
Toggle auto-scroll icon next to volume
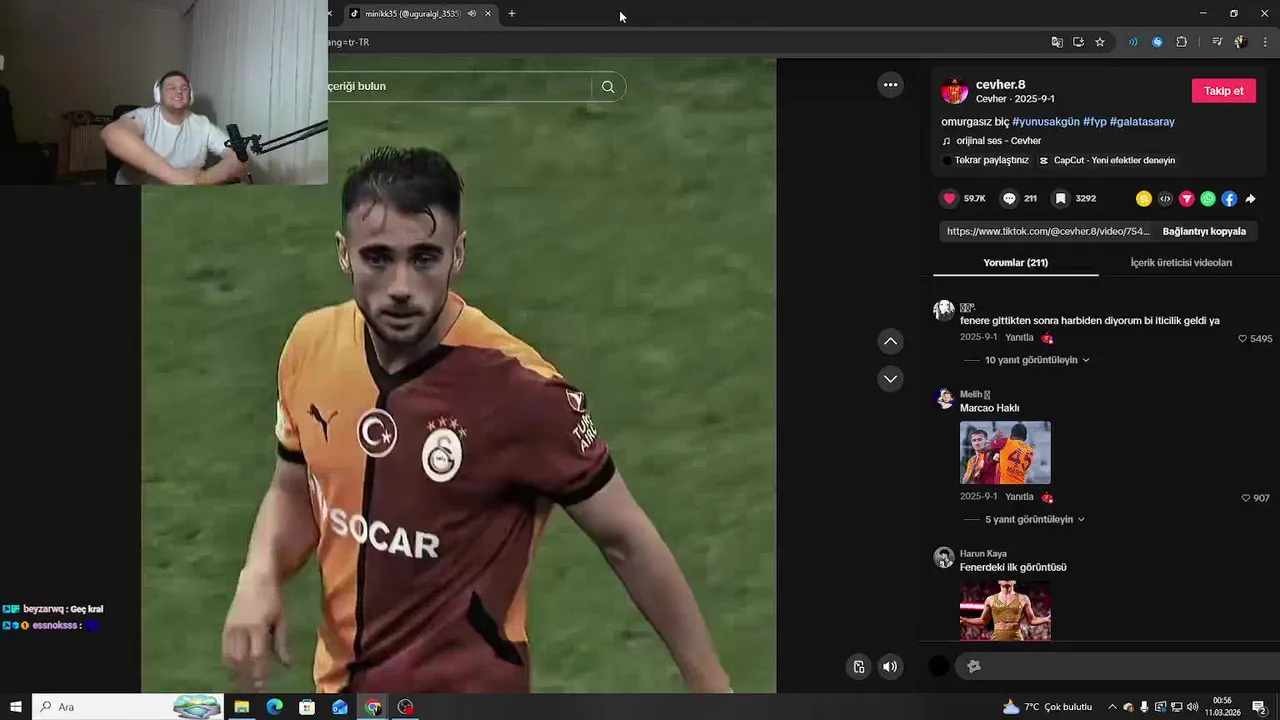pos(859,667)
